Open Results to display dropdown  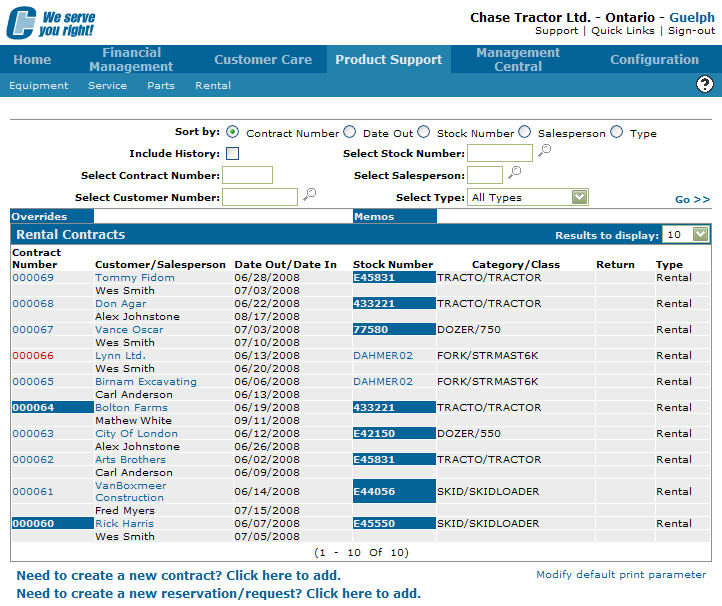pyautogui.click(x=685, y=234)
